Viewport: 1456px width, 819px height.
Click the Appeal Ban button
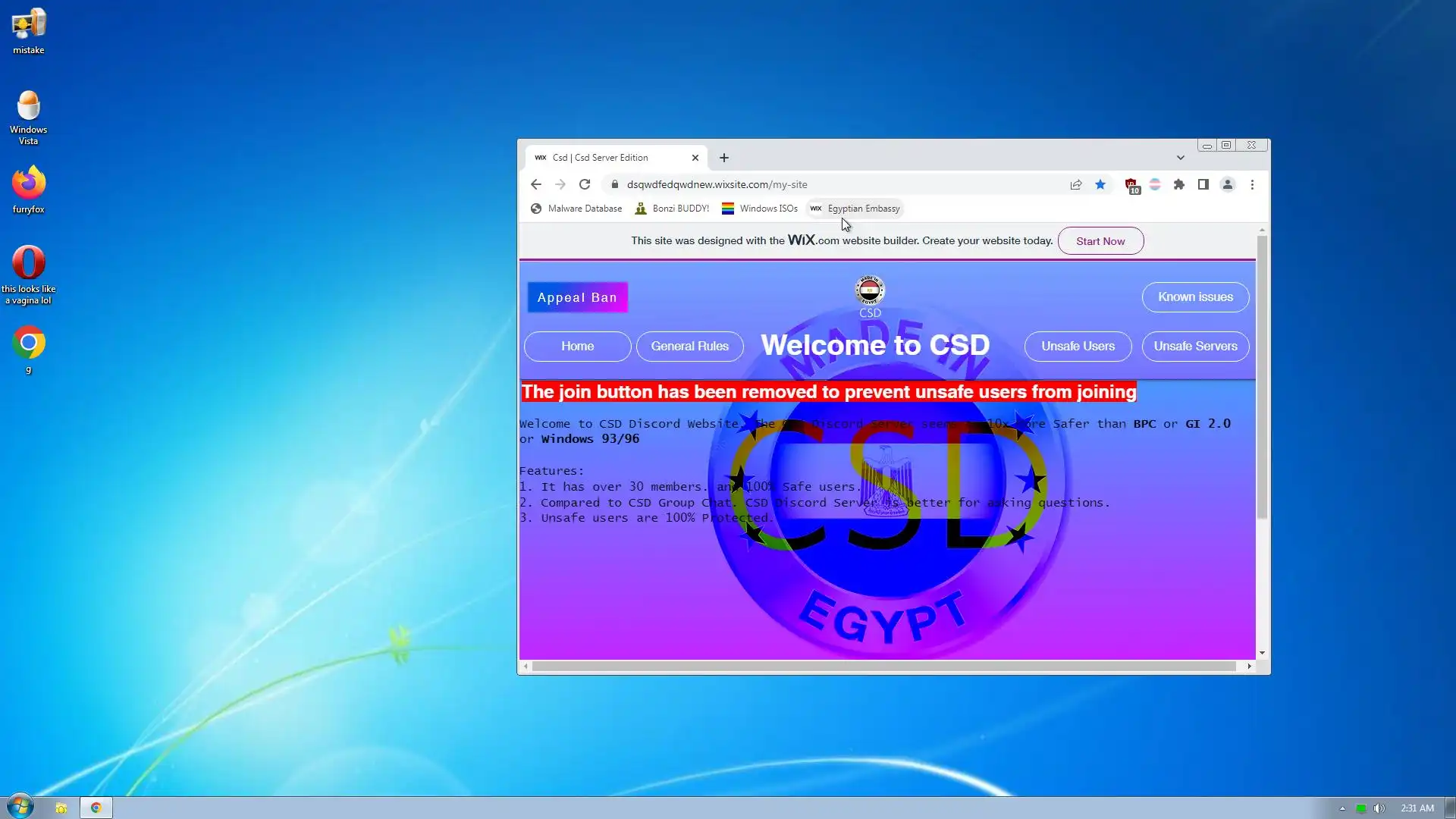click(x=577, y=297)
